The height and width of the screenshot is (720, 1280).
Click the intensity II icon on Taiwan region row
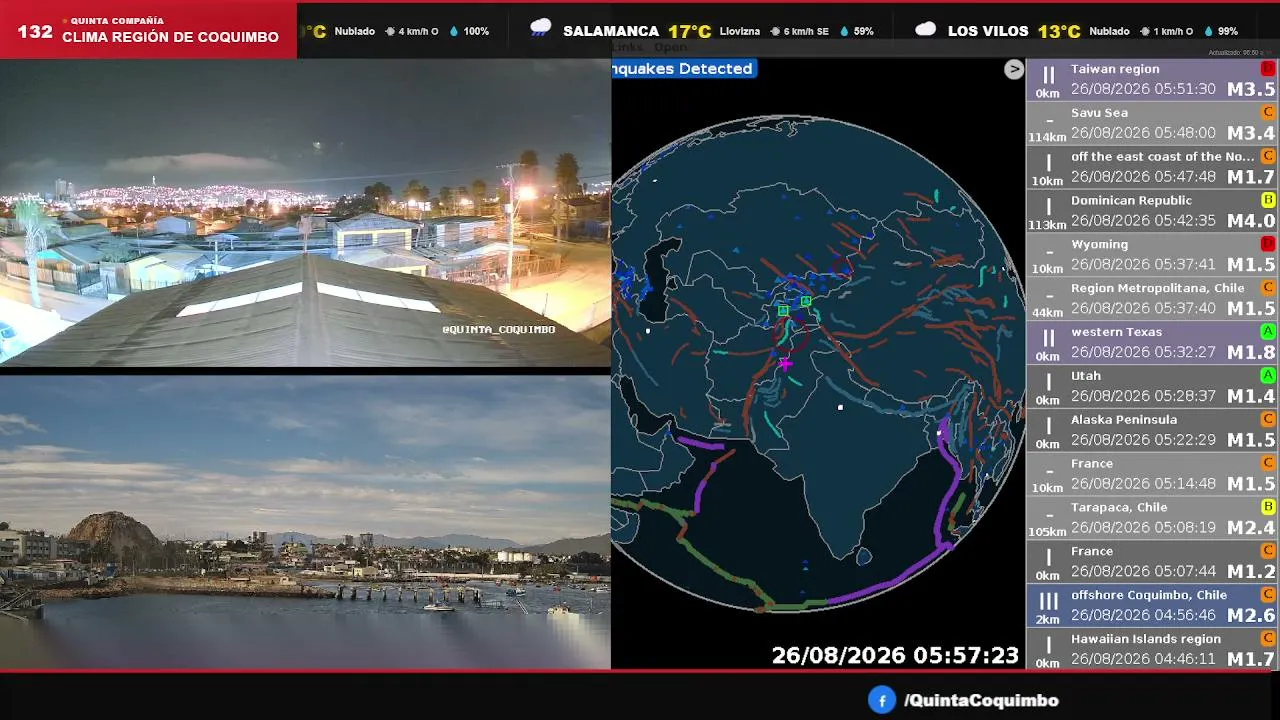point(1048,75)
